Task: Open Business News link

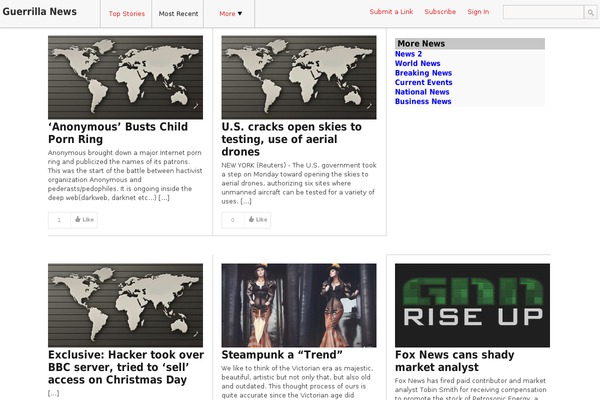Action: [423, 101]
